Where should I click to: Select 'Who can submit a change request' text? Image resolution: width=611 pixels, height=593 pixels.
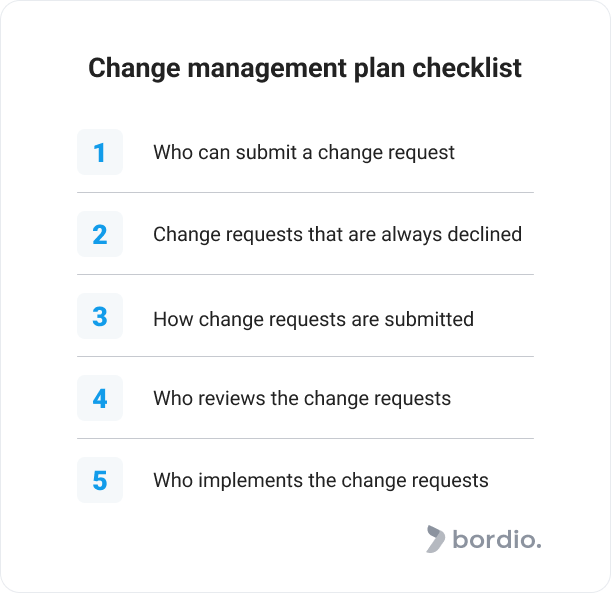(x=304, y=152)
